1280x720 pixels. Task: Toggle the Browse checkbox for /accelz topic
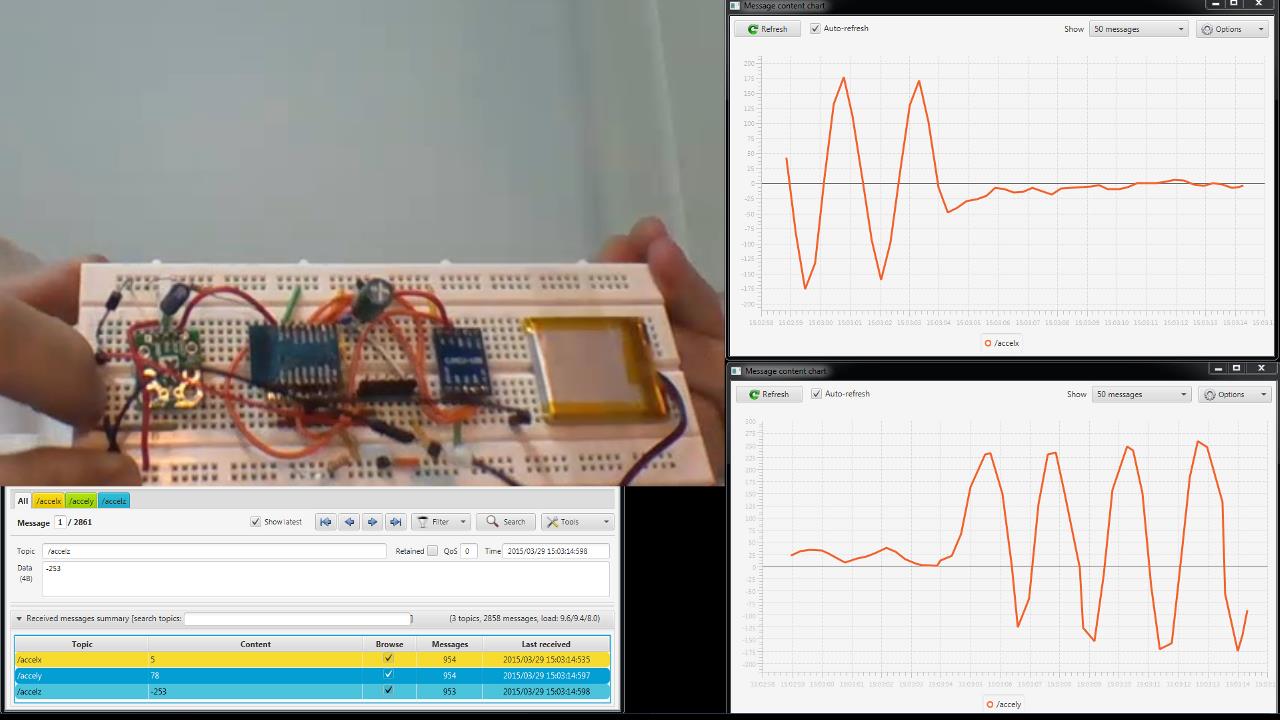tap(389, 691)
